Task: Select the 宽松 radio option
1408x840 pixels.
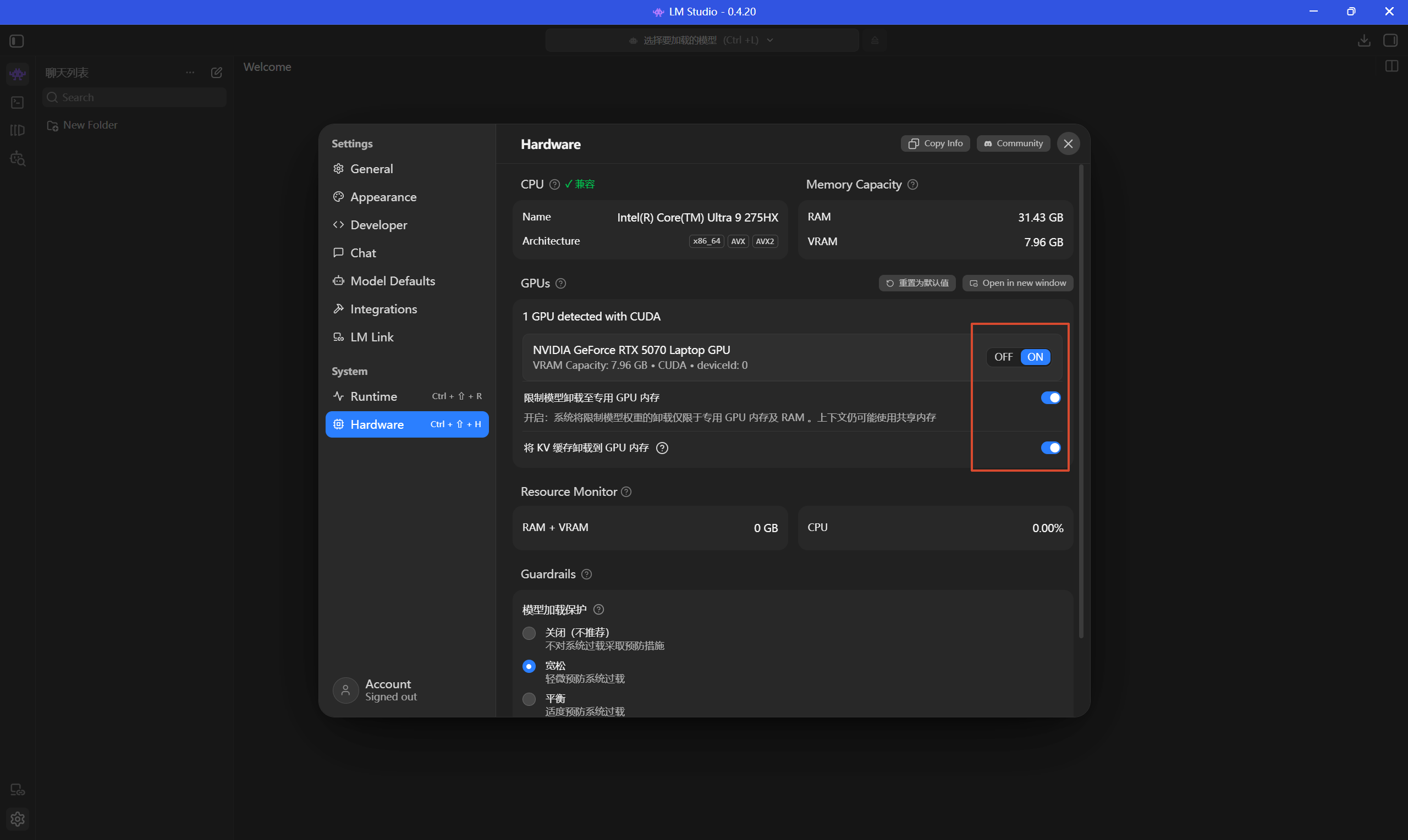Action: [x=529, y=667]
